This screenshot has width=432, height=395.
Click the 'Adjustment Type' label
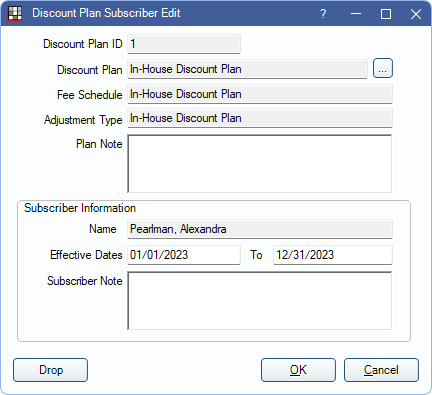[x=83, y=120]
